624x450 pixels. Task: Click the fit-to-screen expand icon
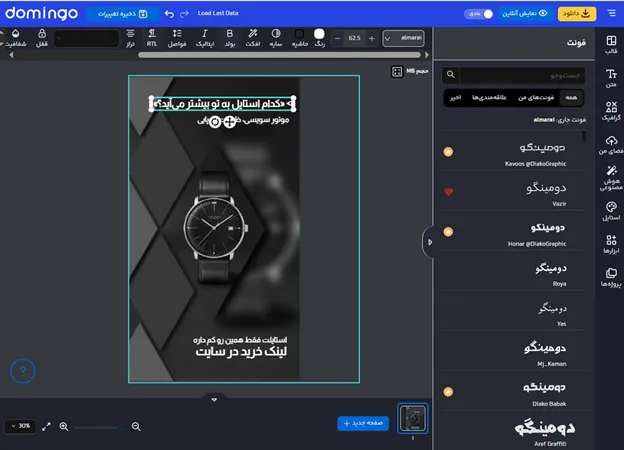46,426
